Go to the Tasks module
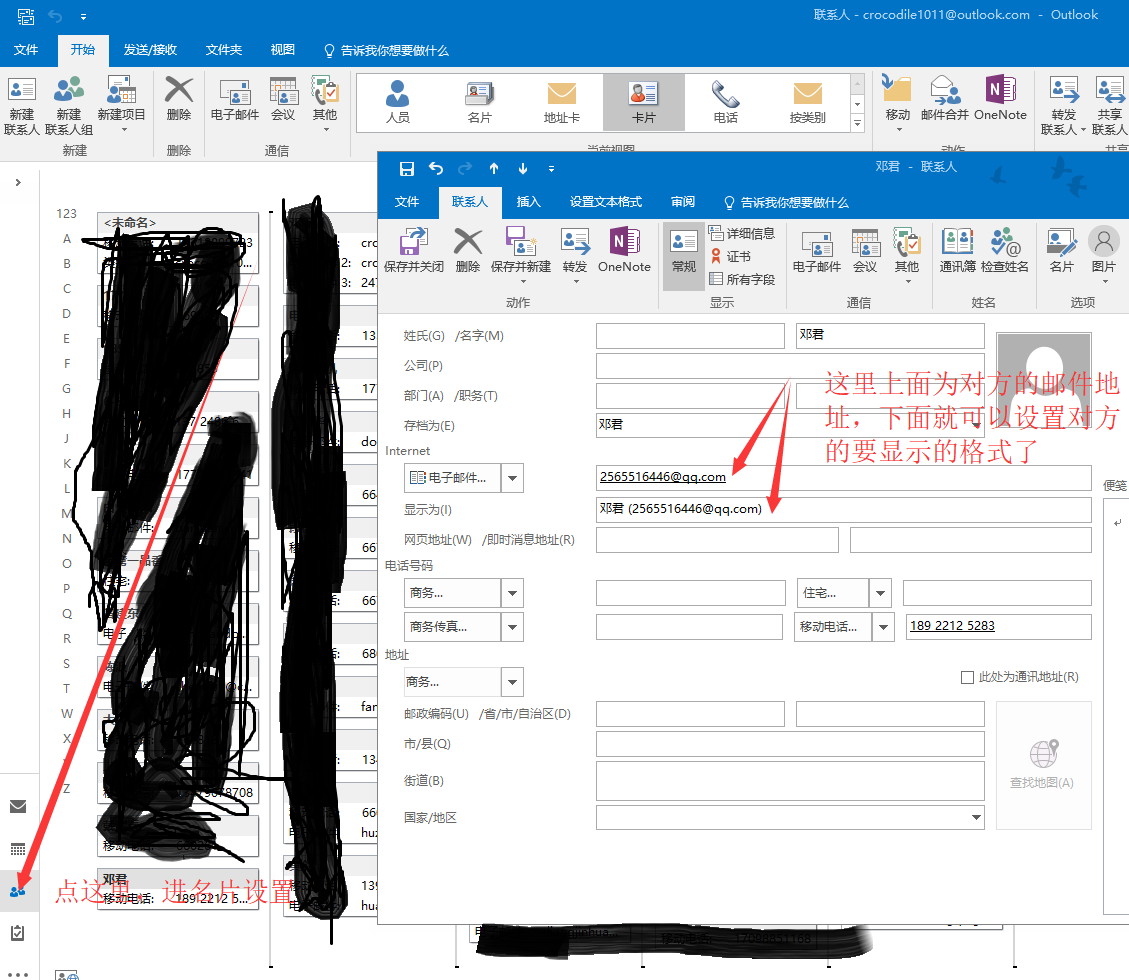1129x980 pixels. click(18, 933)
